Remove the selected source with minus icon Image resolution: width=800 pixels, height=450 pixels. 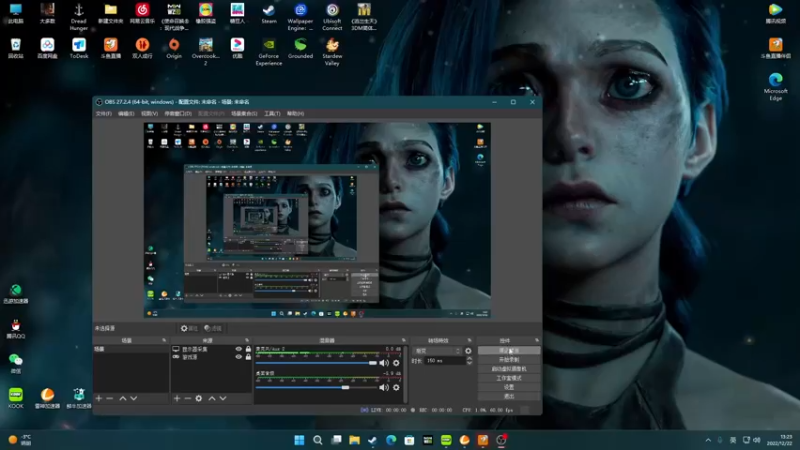[x=187, y=398]
